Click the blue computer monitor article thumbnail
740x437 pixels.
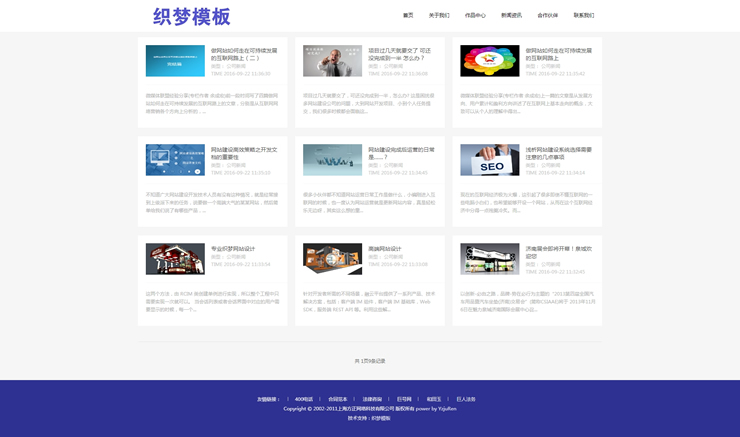[x=175, y=160]
